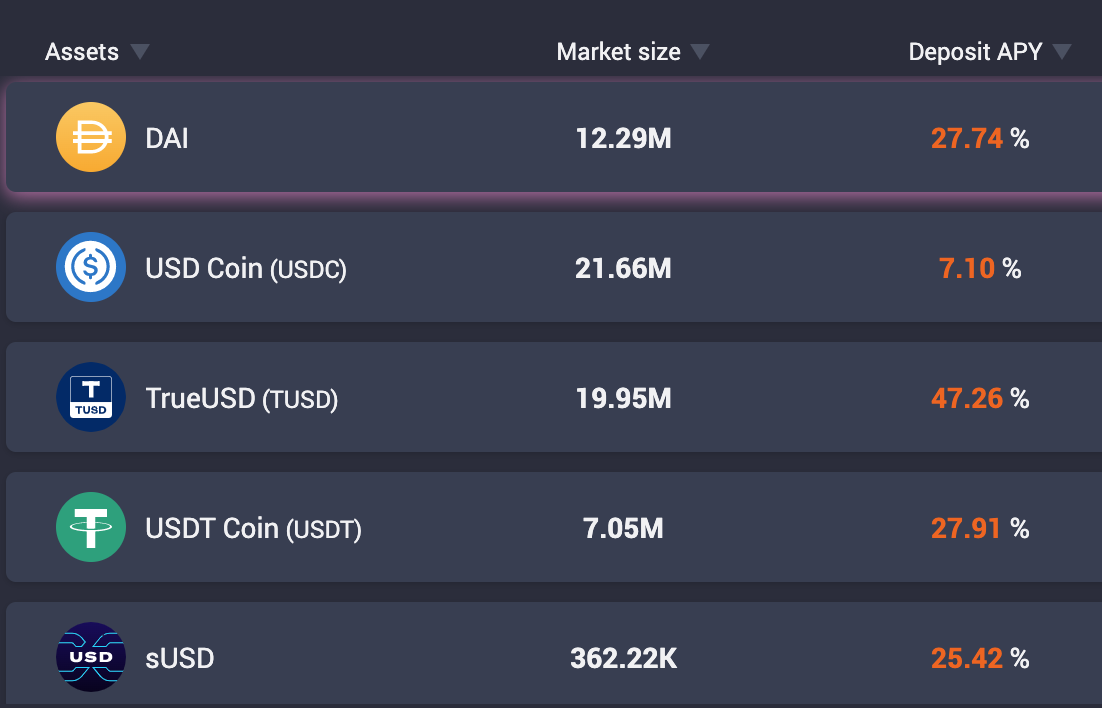Click the DAI coin icon
This screenshot has height=708, width=1102.
click(91, 137)
